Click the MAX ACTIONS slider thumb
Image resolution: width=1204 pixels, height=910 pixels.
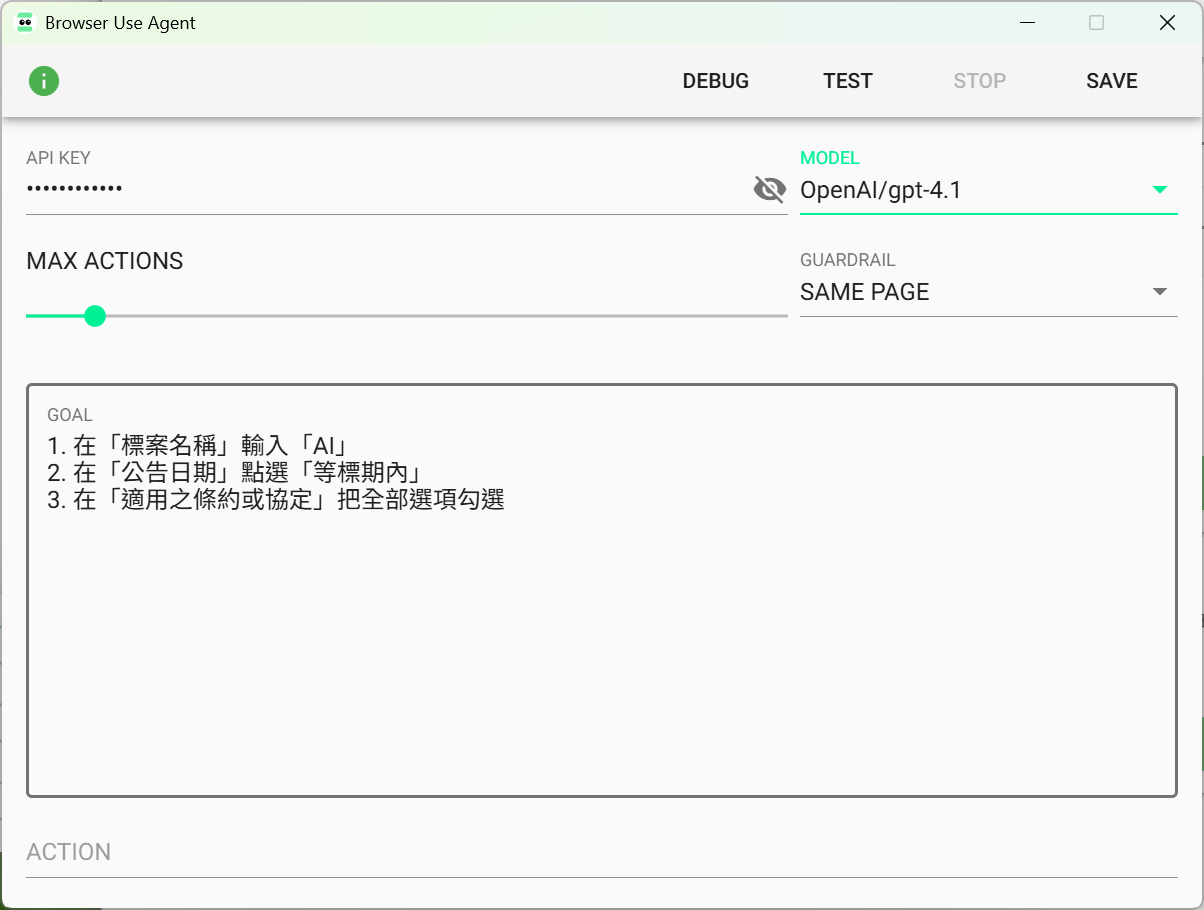pyautogui.click(x=95, y=316)
